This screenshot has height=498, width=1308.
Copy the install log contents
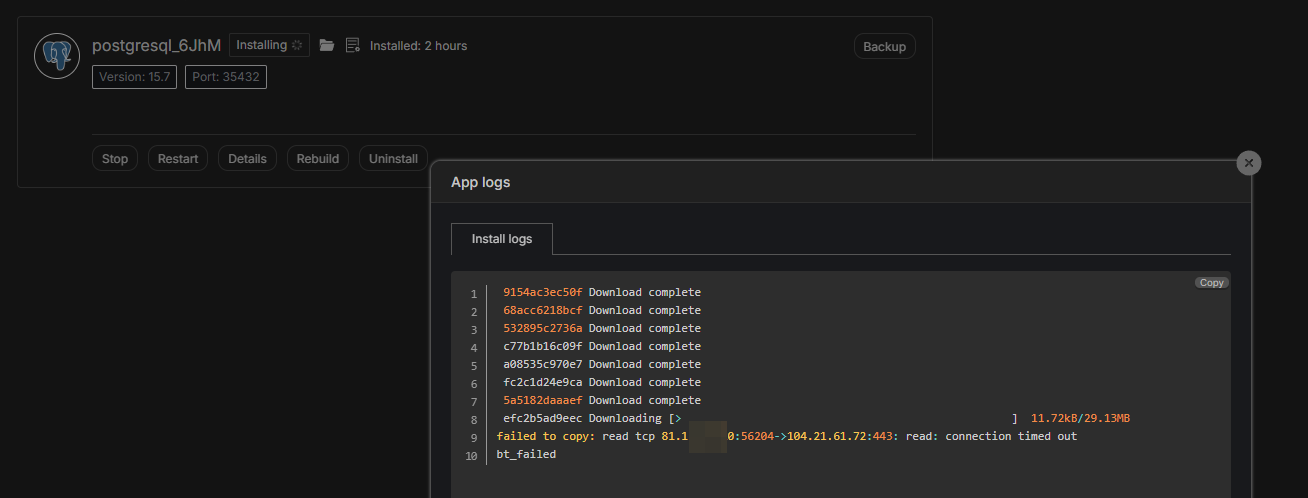click(x=1211, y=283)
